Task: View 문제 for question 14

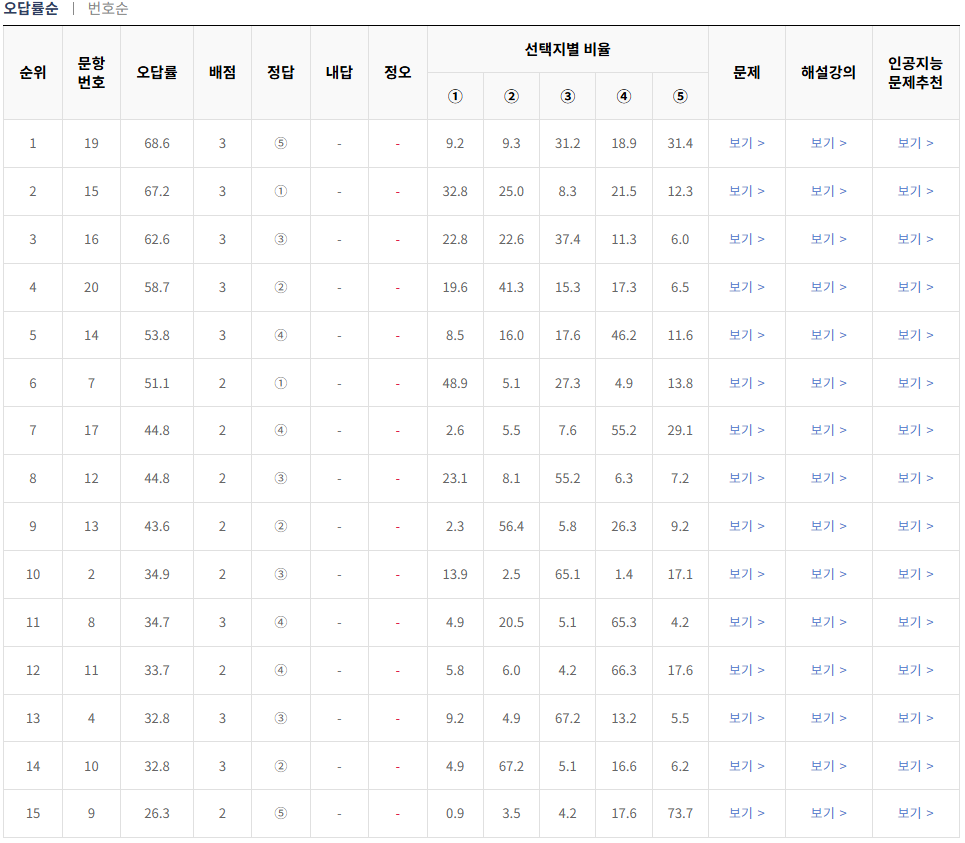Action: click(x=747, y=335)
